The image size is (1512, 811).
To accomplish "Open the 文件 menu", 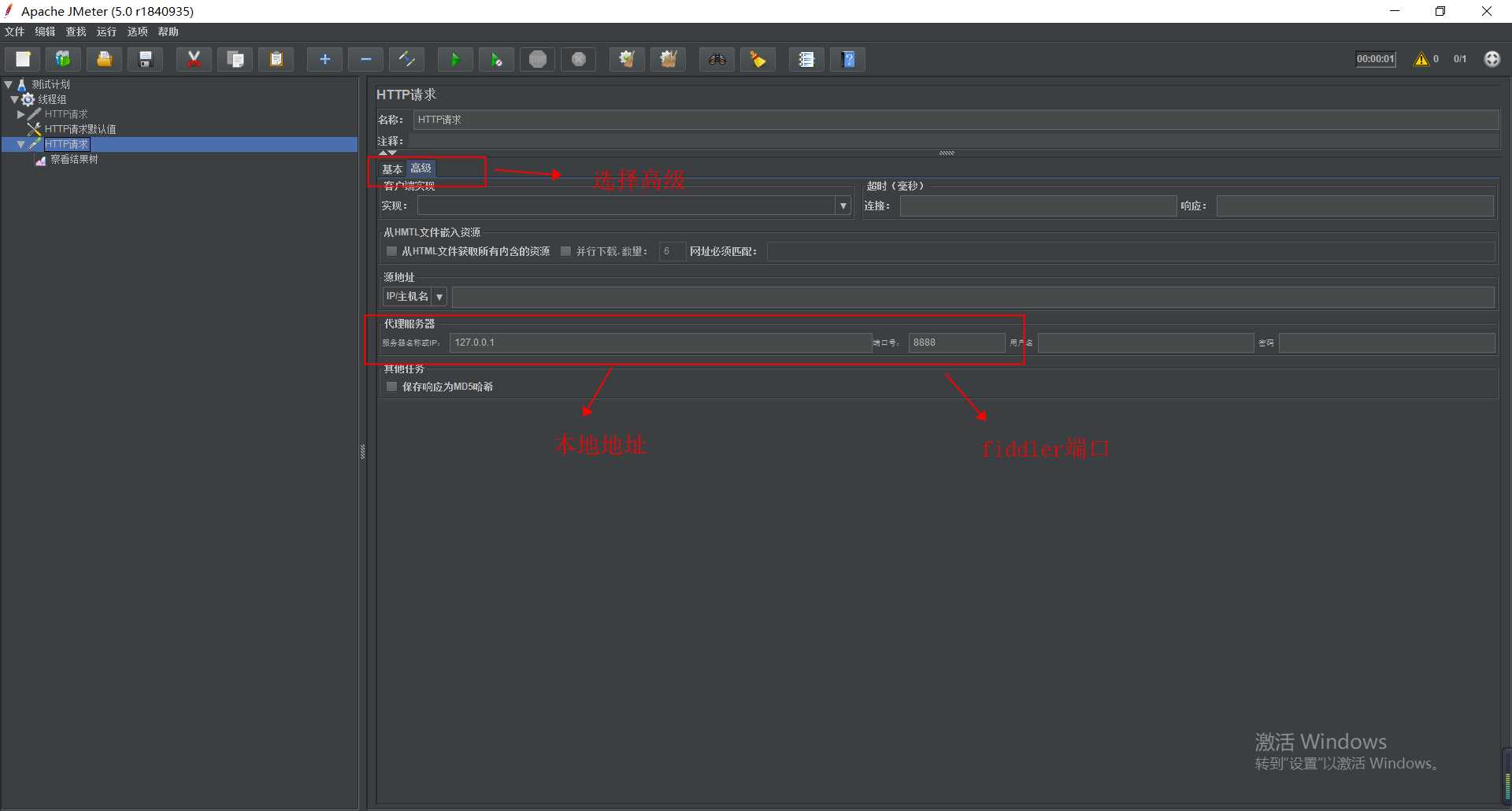I will pos(14,31).
